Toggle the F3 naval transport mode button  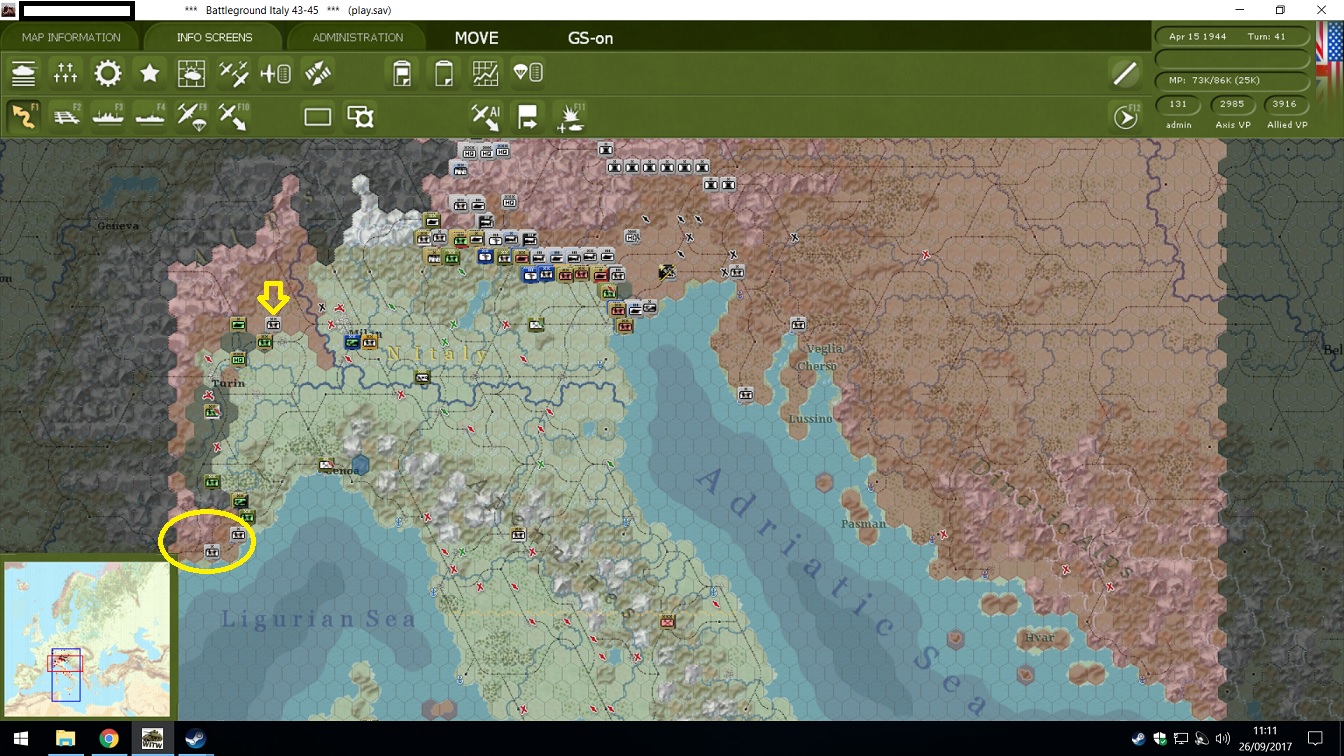tap(108, 116)
